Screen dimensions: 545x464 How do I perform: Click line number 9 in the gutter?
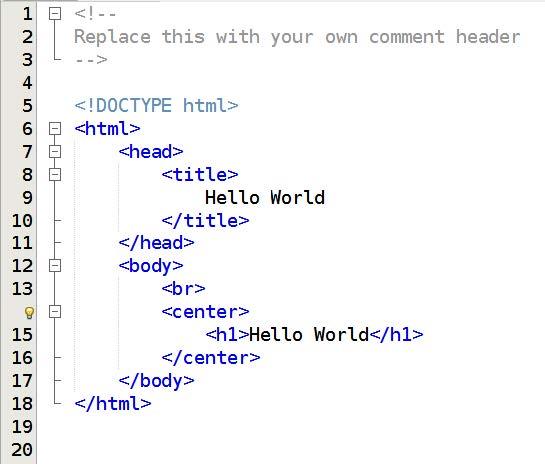pos(27,197)
